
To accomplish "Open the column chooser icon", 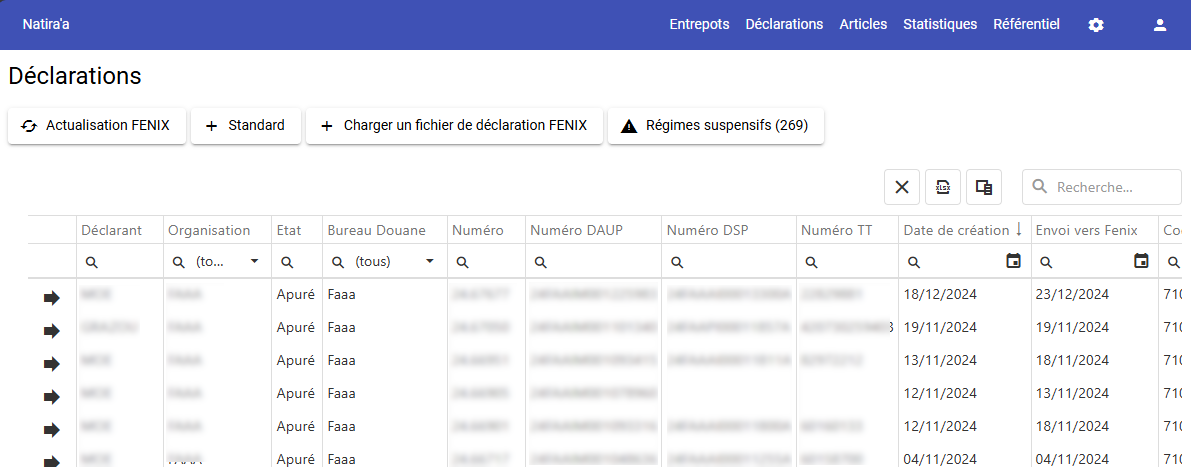I will [984, 187].
